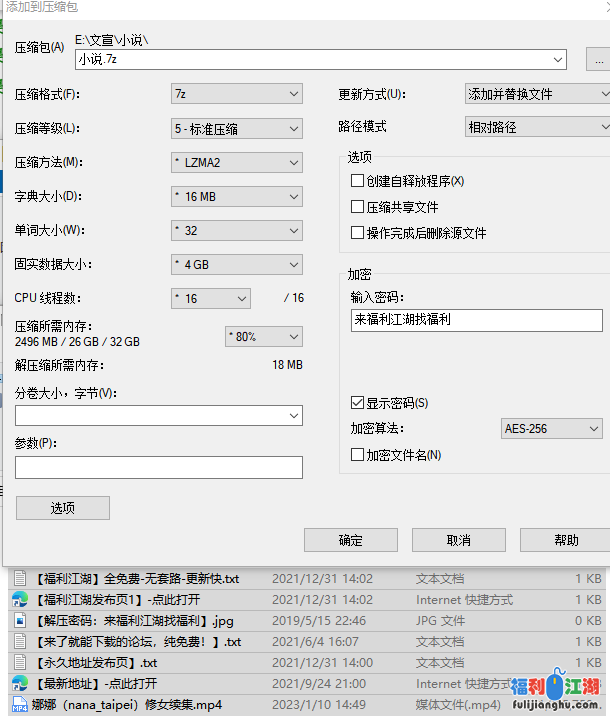Click the mp4 video file icon

pyautogui.click(x=19, y=705)
